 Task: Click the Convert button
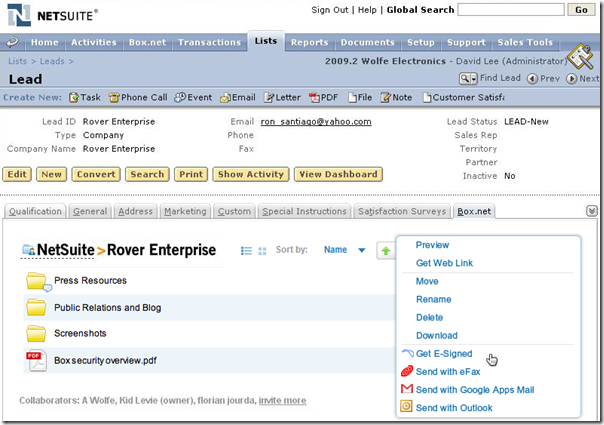click(96, 175)
